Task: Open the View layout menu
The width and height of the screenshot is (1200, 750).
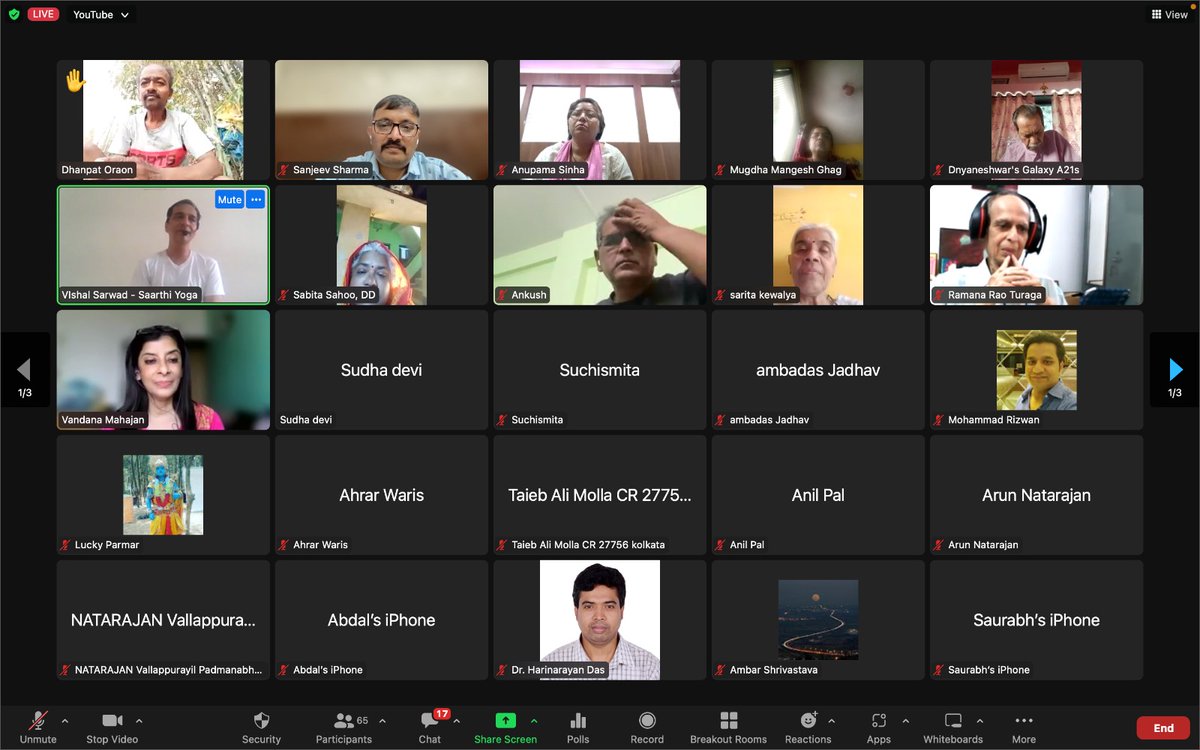Action: pos(1169,15)
